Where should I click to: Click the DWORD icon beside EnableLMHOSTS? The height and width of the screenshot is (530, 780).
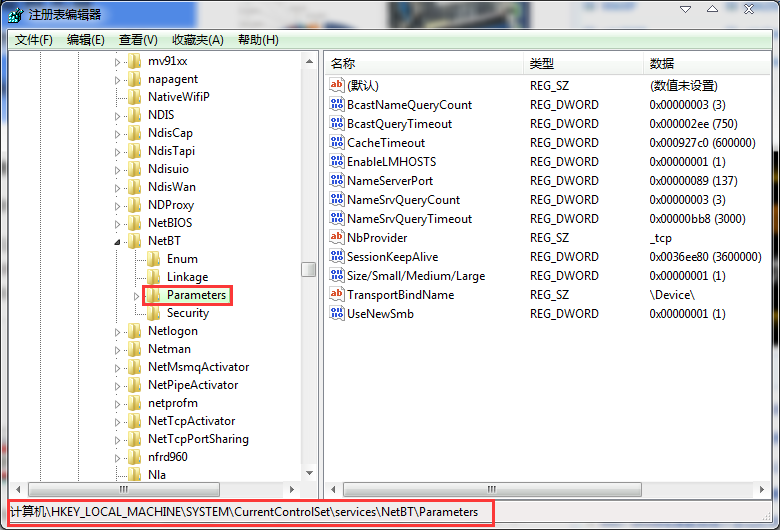(x=337, y=162)
